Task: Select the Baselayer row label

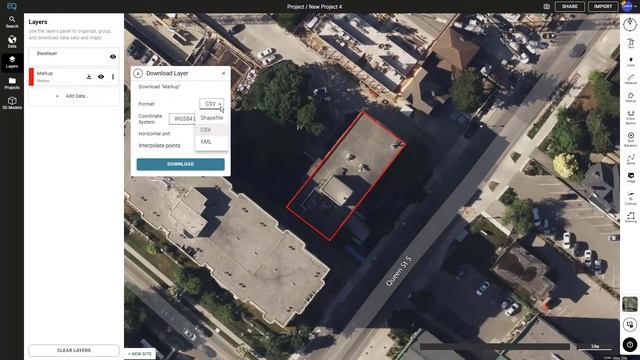Action: tap(47, 53)
